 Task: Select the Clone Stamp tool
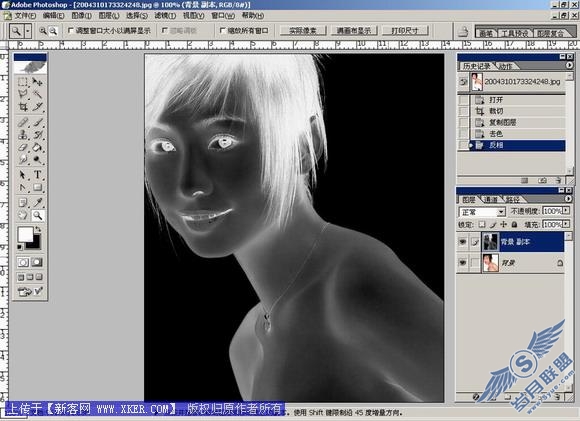(x=23, y=134)
